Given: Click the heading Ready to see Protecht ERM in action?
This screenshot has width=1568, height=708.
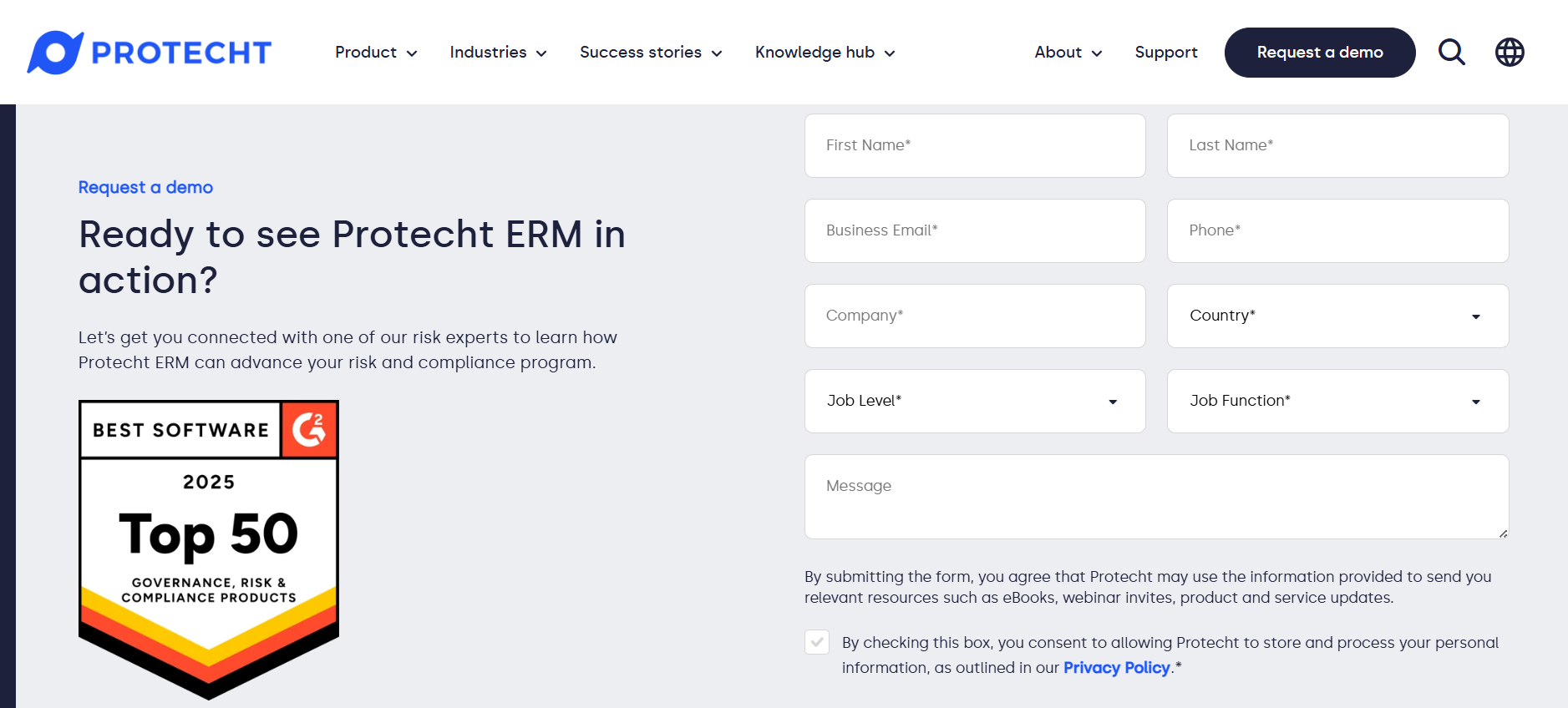Looking at the screenshot, I should (x=352, y=256).
